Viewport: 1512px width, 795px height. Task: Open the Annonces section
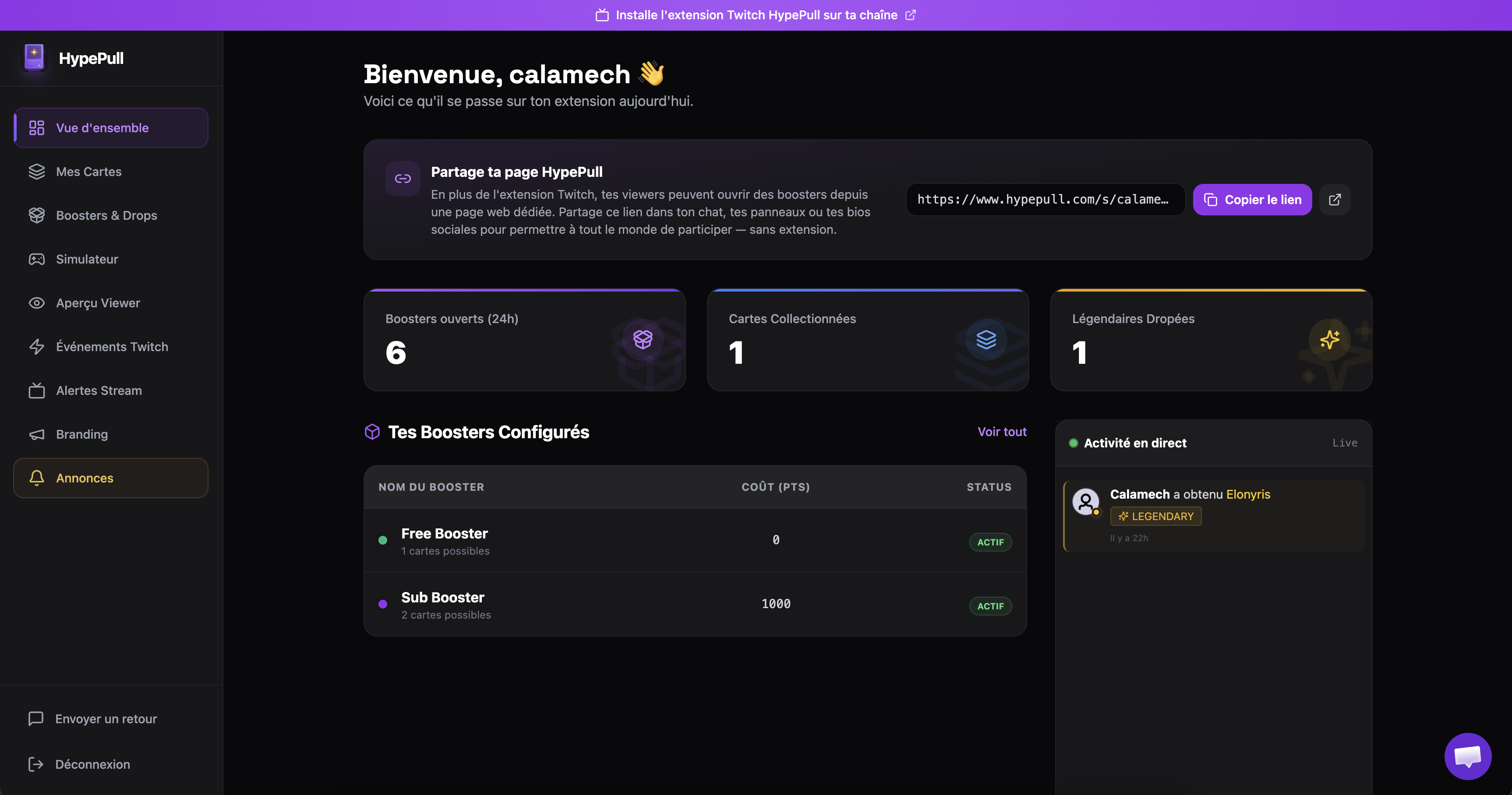tap(111, 478)
